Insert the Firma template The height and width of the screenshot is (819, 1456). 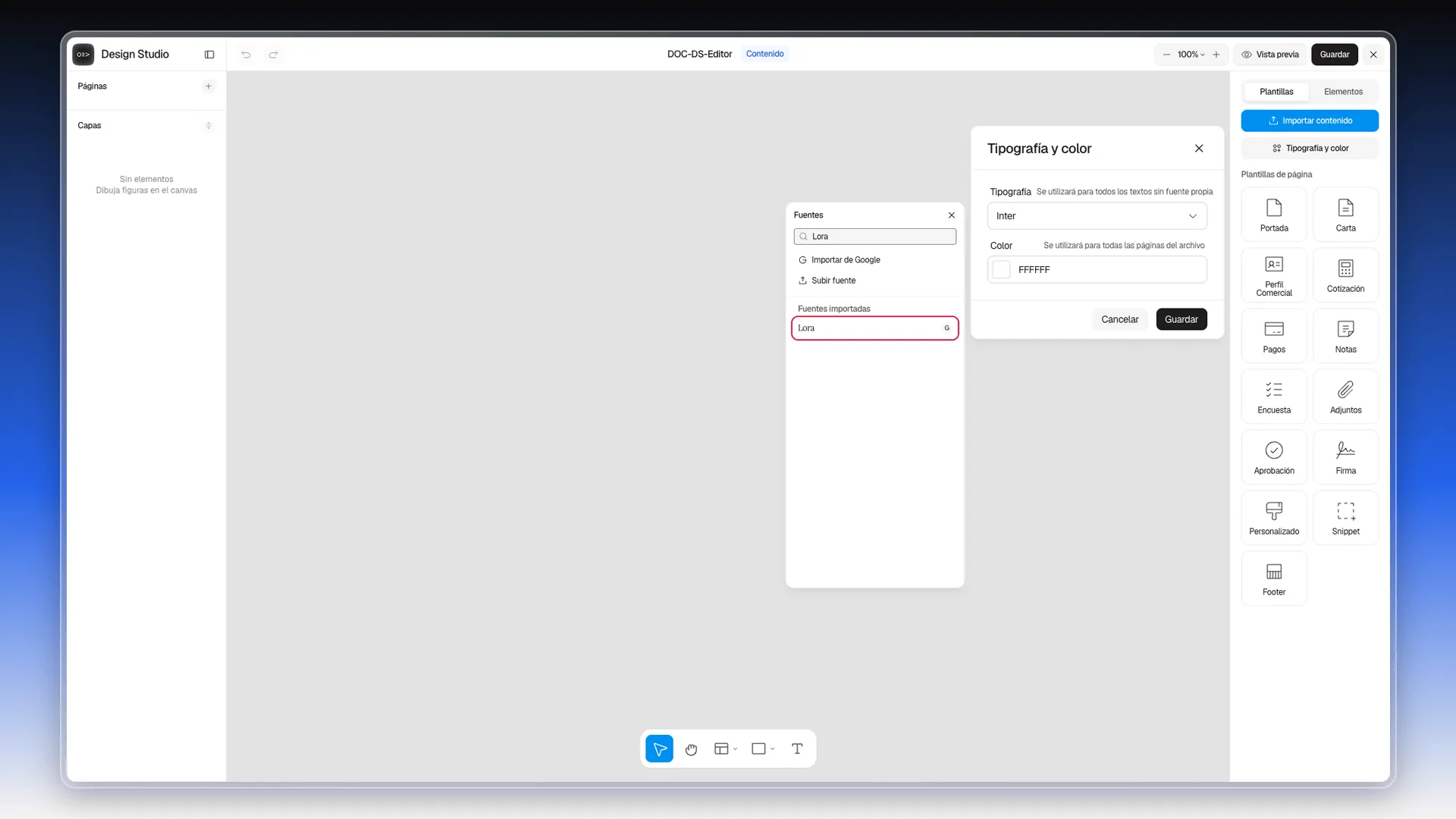(x=1346, y=457)
